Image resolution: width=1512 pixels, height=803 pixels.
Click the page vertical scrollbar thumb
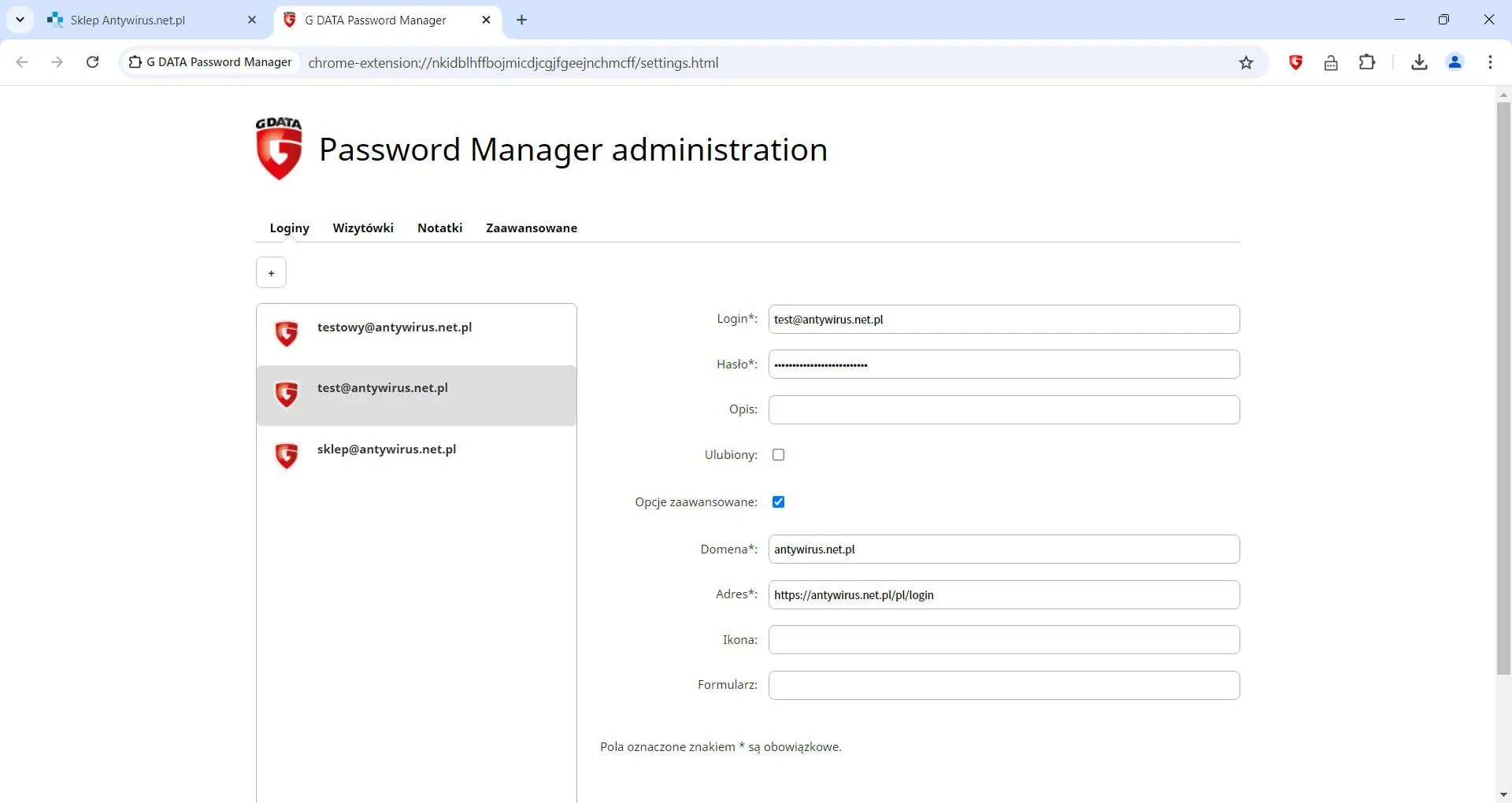[x=1503, y=386]
